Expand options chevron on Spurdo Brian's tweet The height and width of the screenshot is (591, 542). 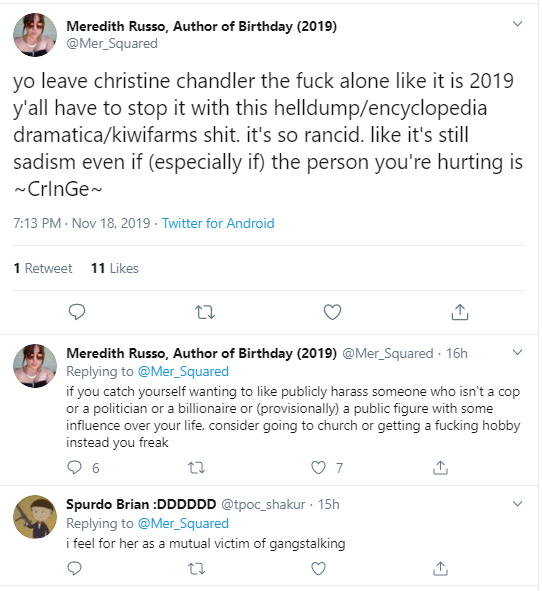(518, 504)
